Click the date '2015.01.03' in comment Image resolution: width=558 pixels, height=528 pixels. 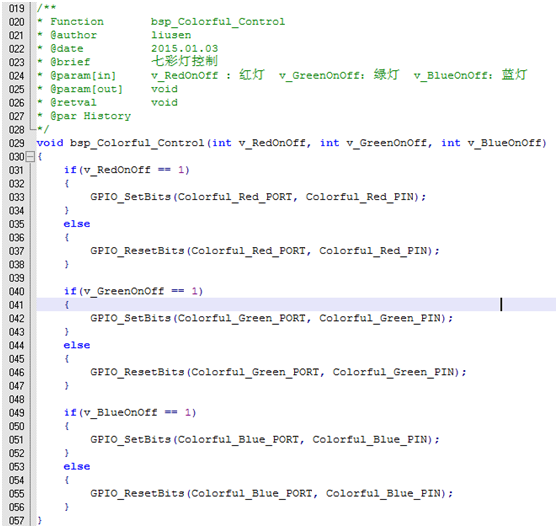[x=185, y=49]
